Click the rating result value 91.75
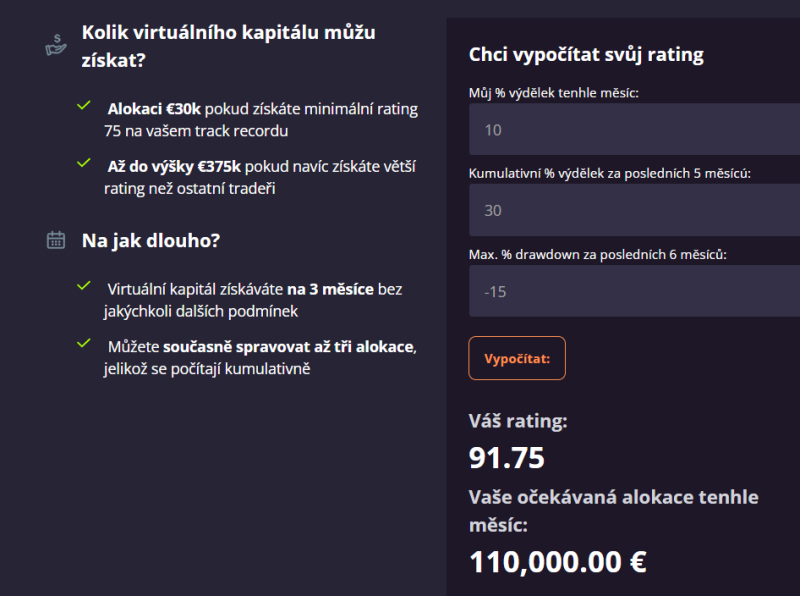 [x=507, y=458]
